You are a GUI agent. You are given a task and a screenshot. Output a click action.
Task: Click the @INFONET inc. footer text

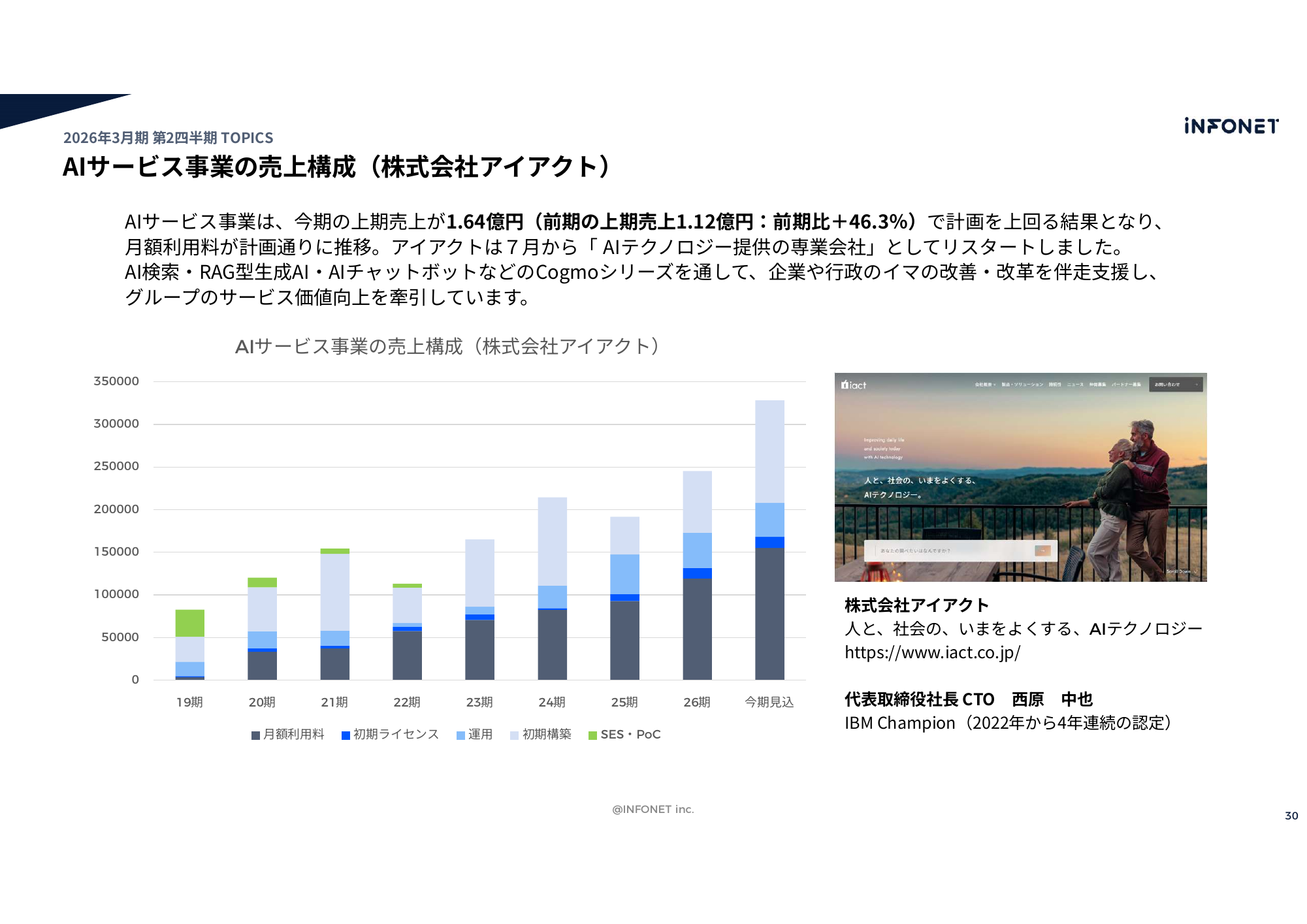(x=653, y=809)
